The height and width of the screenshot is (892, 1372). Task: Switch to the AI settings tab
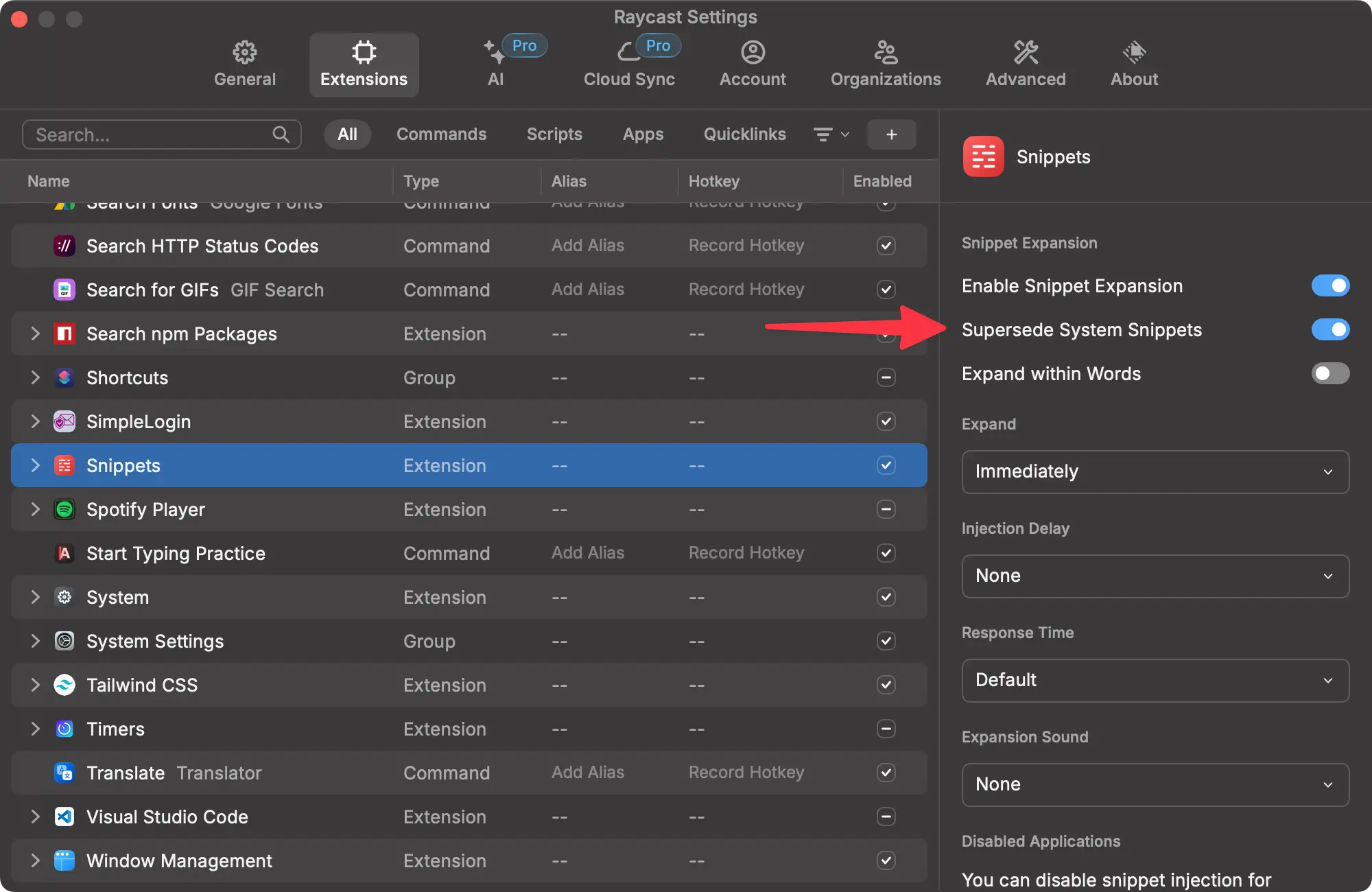pos(495,64)
